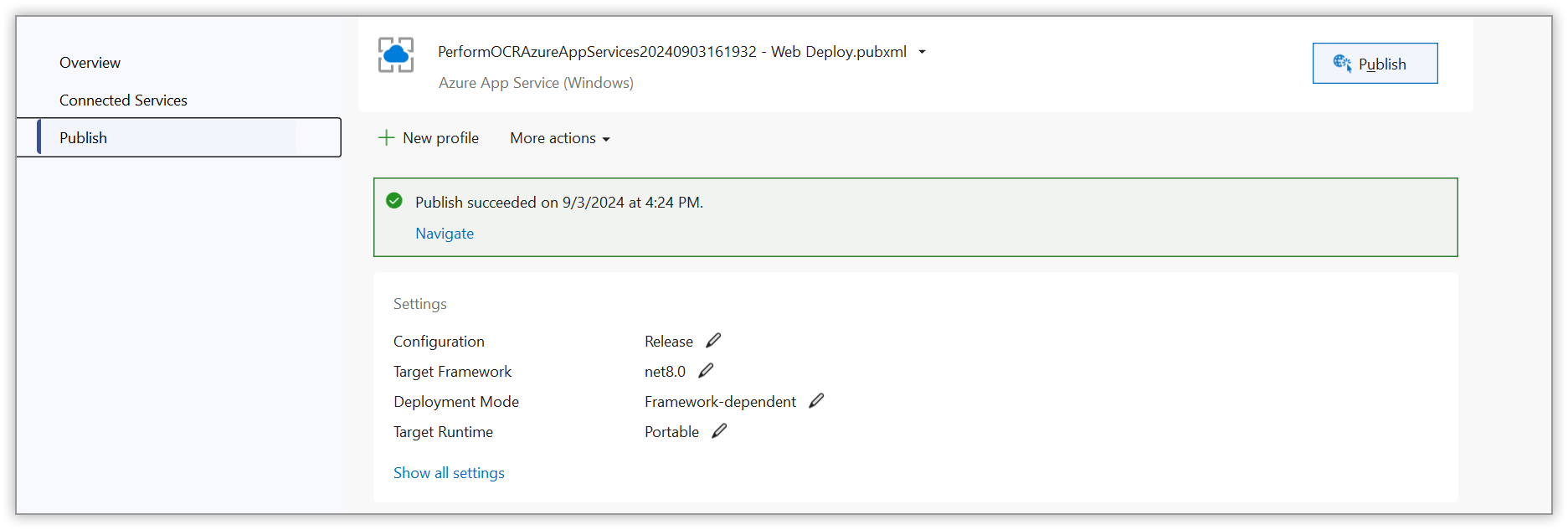1568x530 pixels.
Task: Click the Framework-dependent value text
Action: (x=720, y=401)
